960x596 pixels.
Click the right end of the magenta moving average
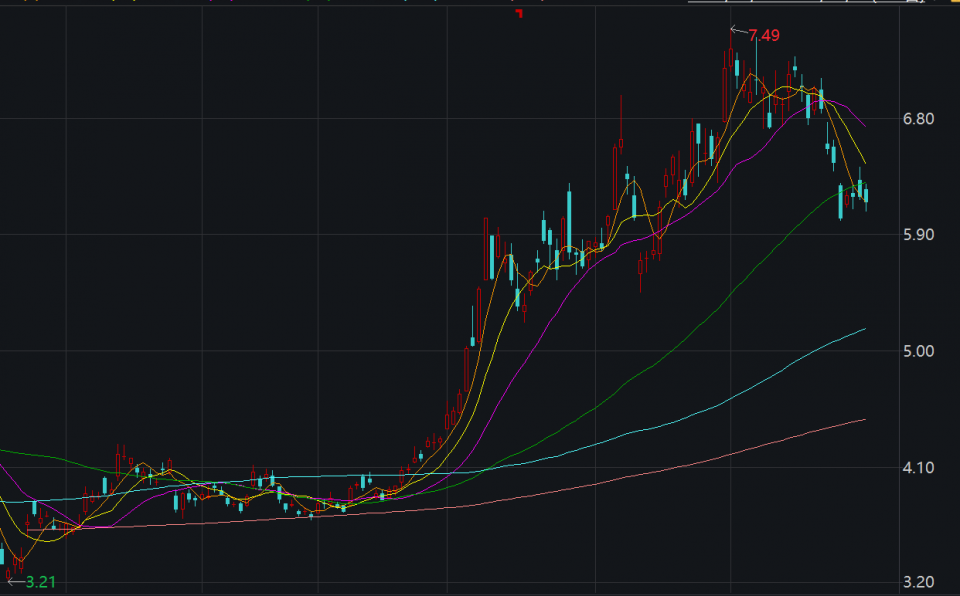pos(864,125)
